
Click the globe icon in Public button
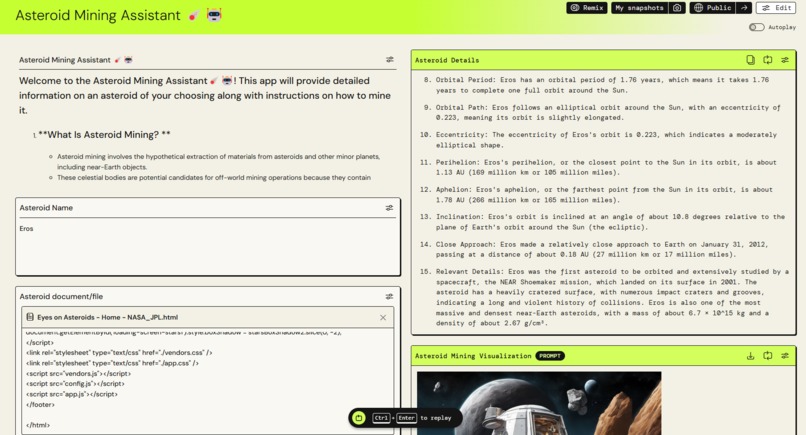coord(698,8)
